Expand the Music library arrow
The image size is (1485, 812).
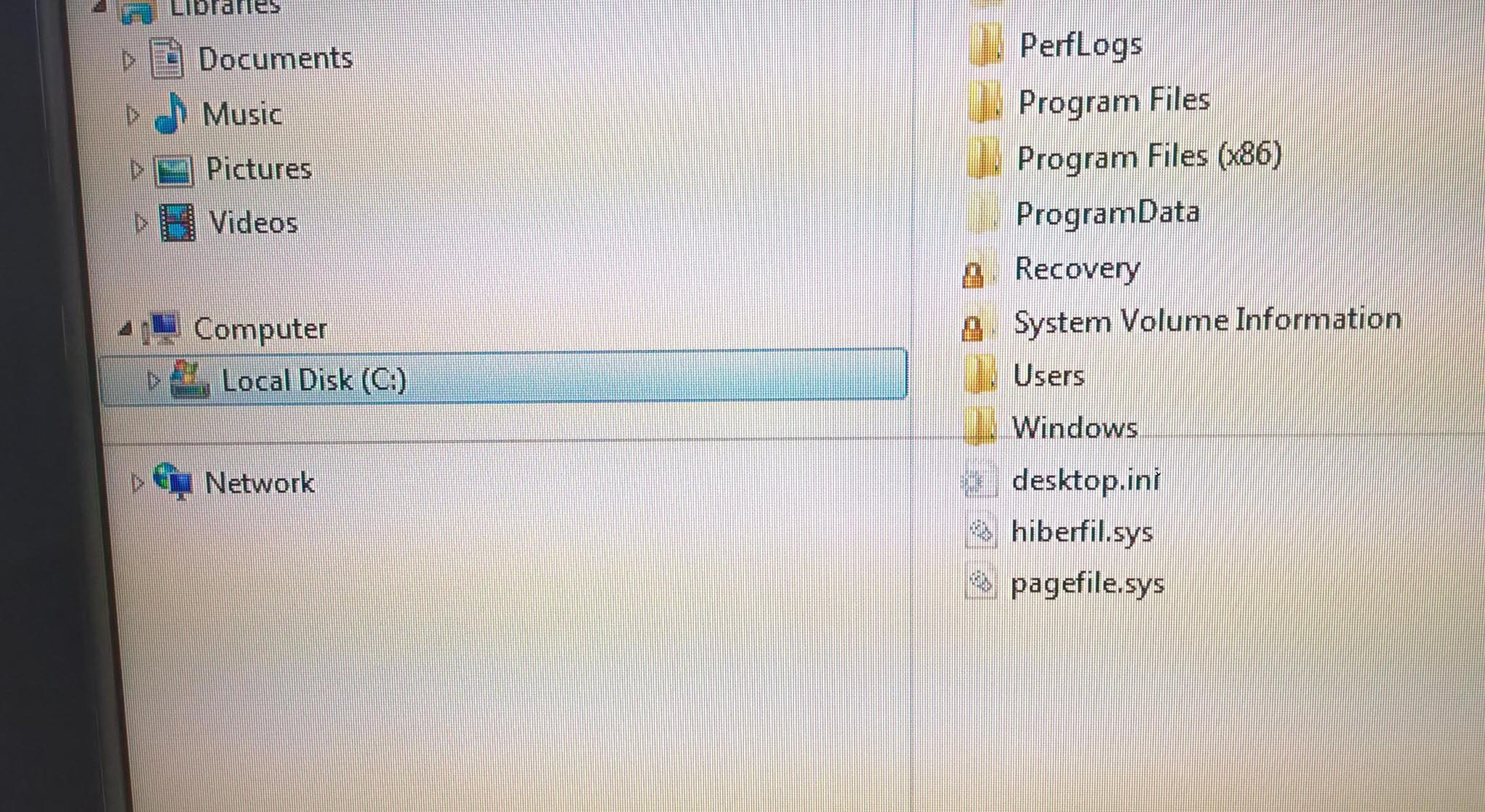[132, 115]
